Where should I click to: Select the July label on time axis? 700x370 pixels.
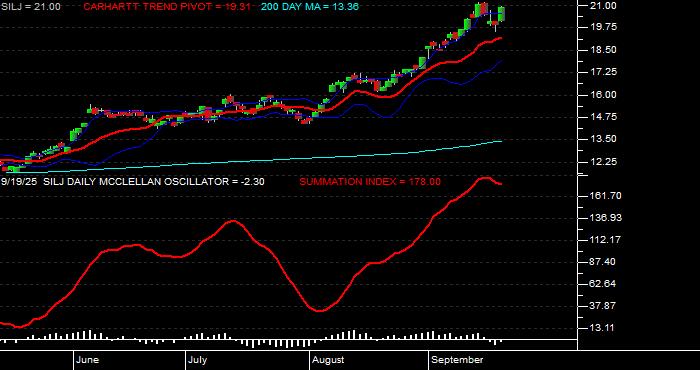pos(197,360)
